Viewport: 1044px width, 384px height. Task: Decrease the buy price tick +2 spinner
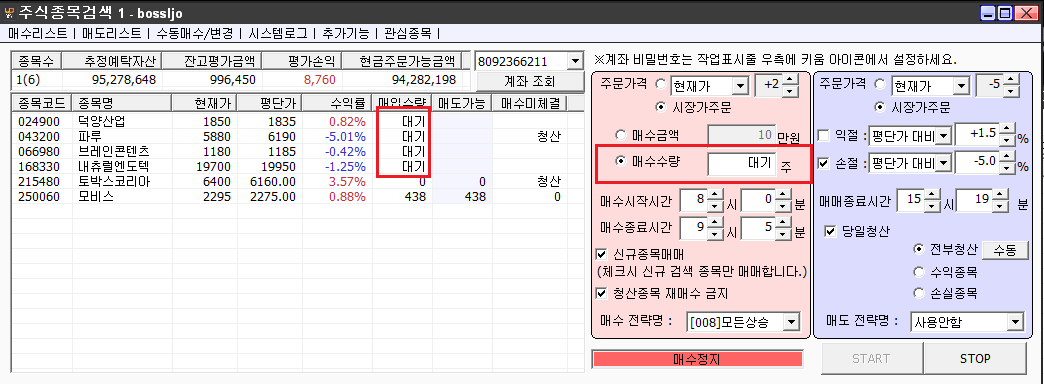point(789,91)
